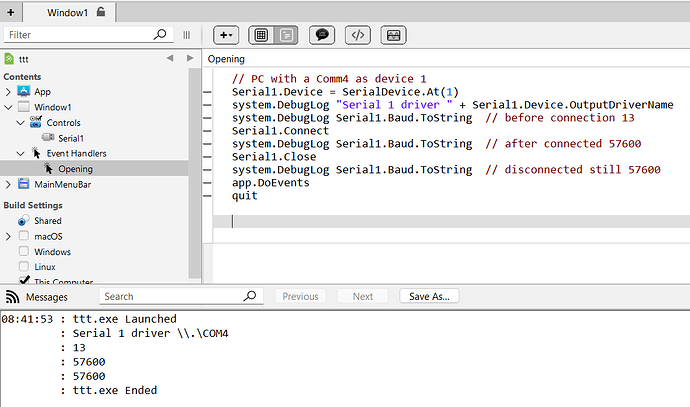The height and width of the screenshot is (407, 690).
Task: Click the Next button
Action: [x=363, y=297]
